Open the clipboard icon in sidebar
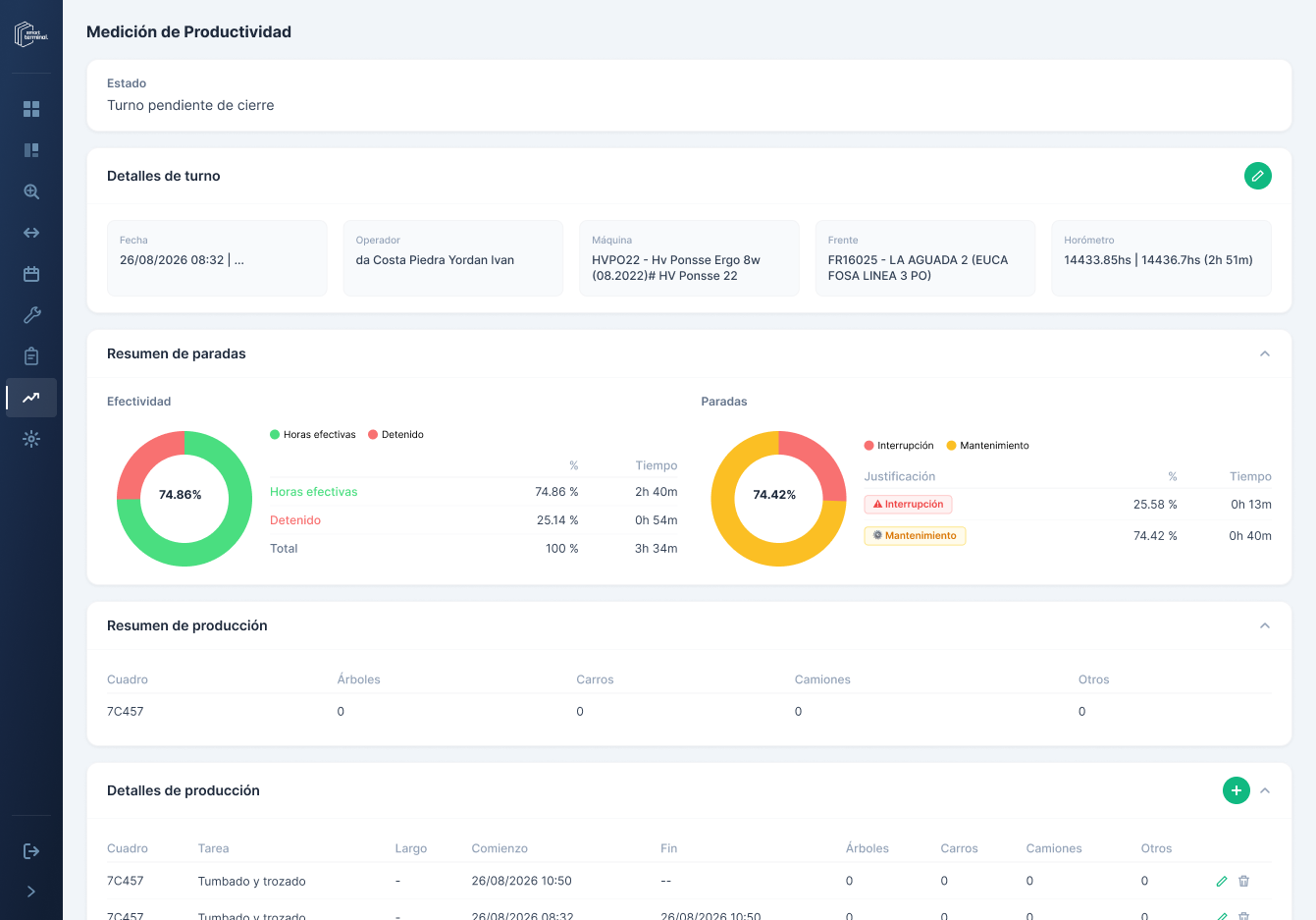Viewport: 1316px width, 920px height. (x=31, y=356)
